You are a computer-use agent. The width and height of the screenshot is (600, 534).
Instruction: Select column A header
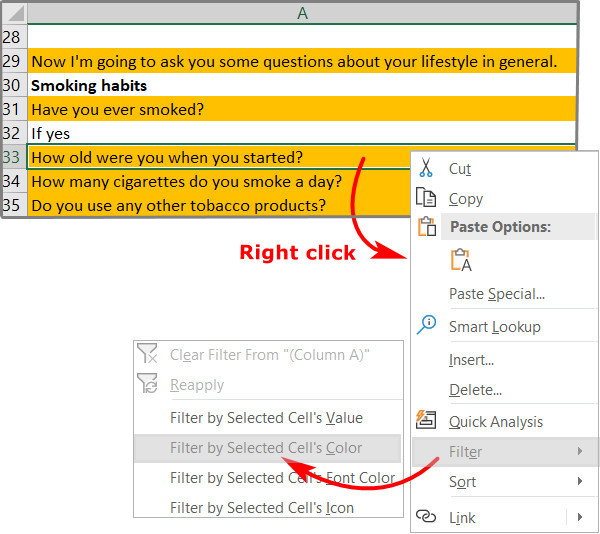[x=302, y=13]
